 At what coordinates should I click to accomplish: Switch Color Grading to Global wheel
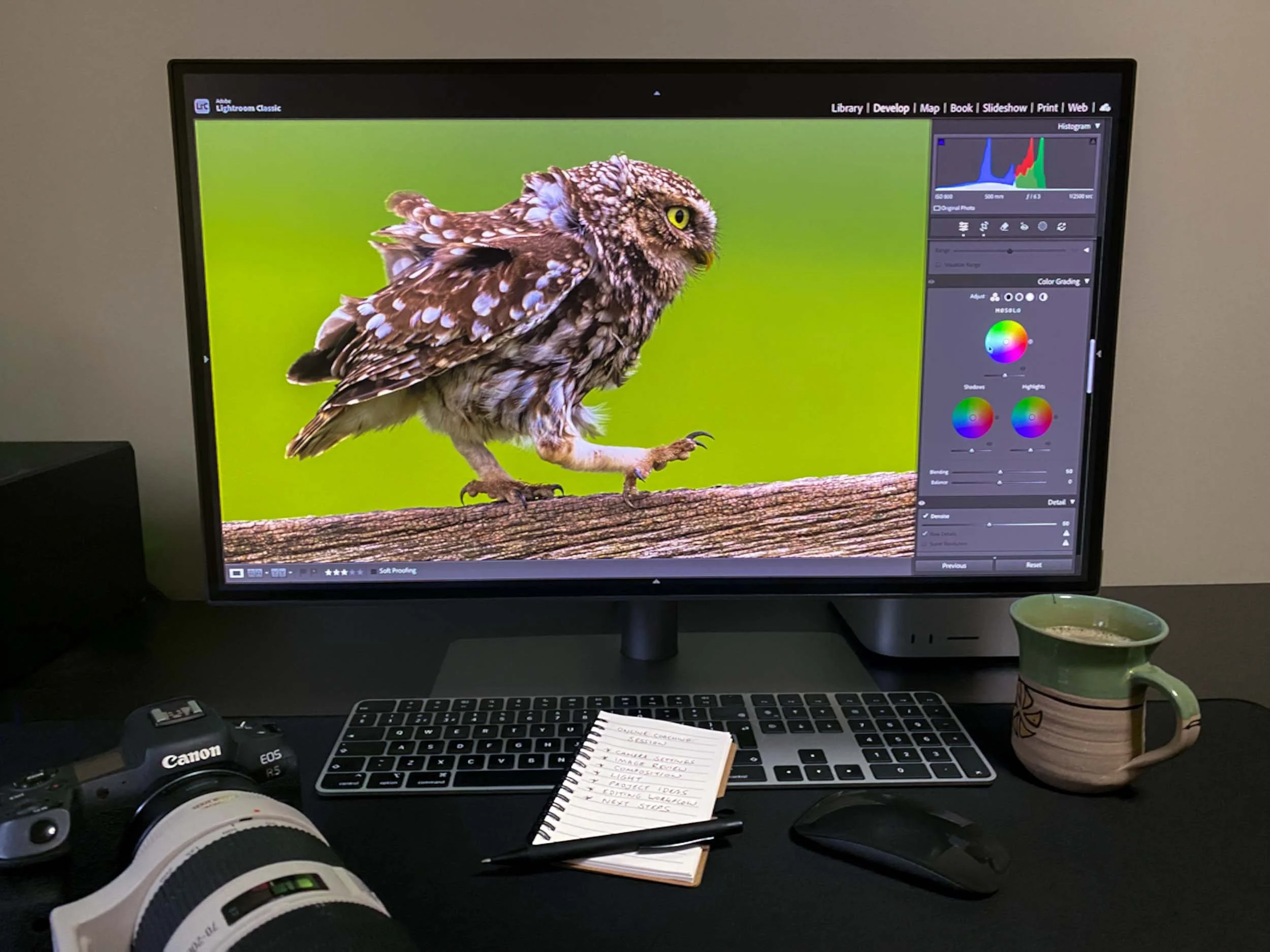pos(1043,297)
